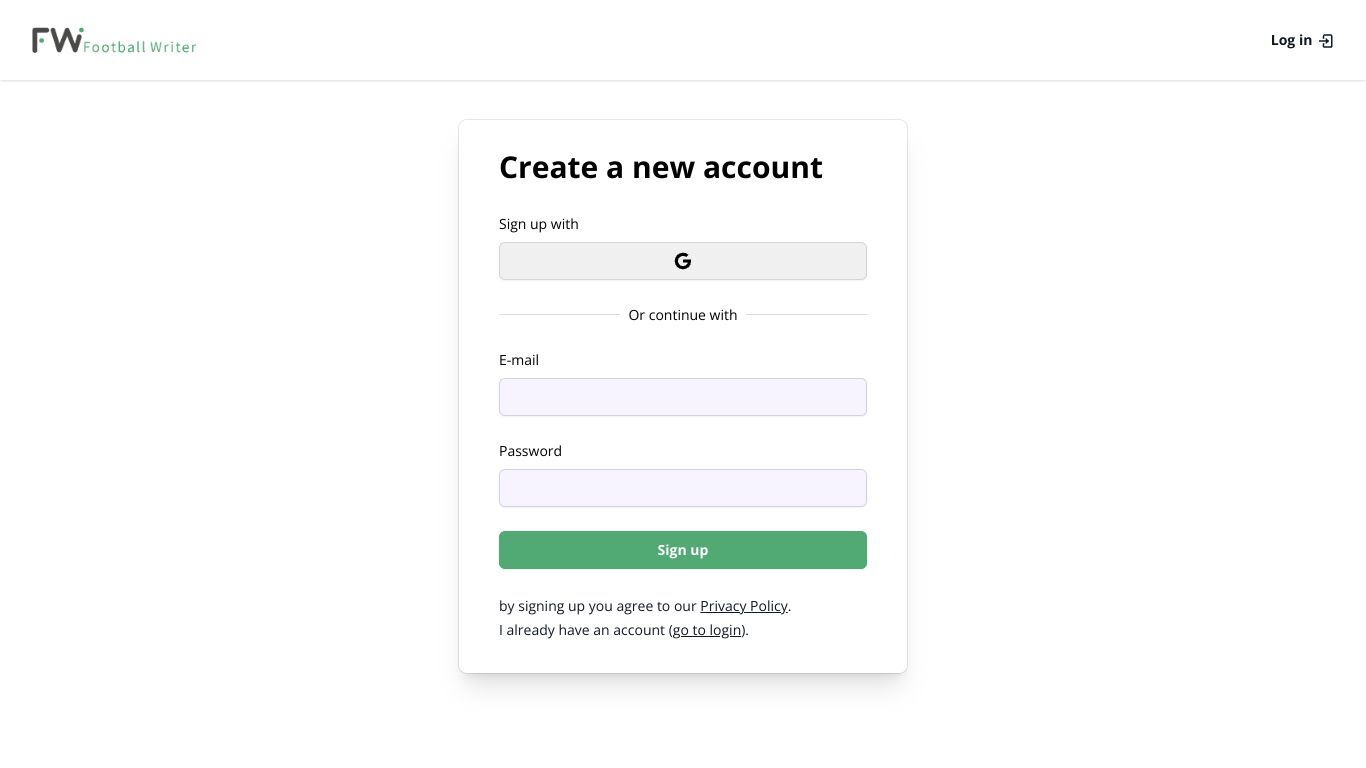The width and height of the screenshot is (1366, 768).
Task: Click the E-mail field label
Action: point(519,360)
